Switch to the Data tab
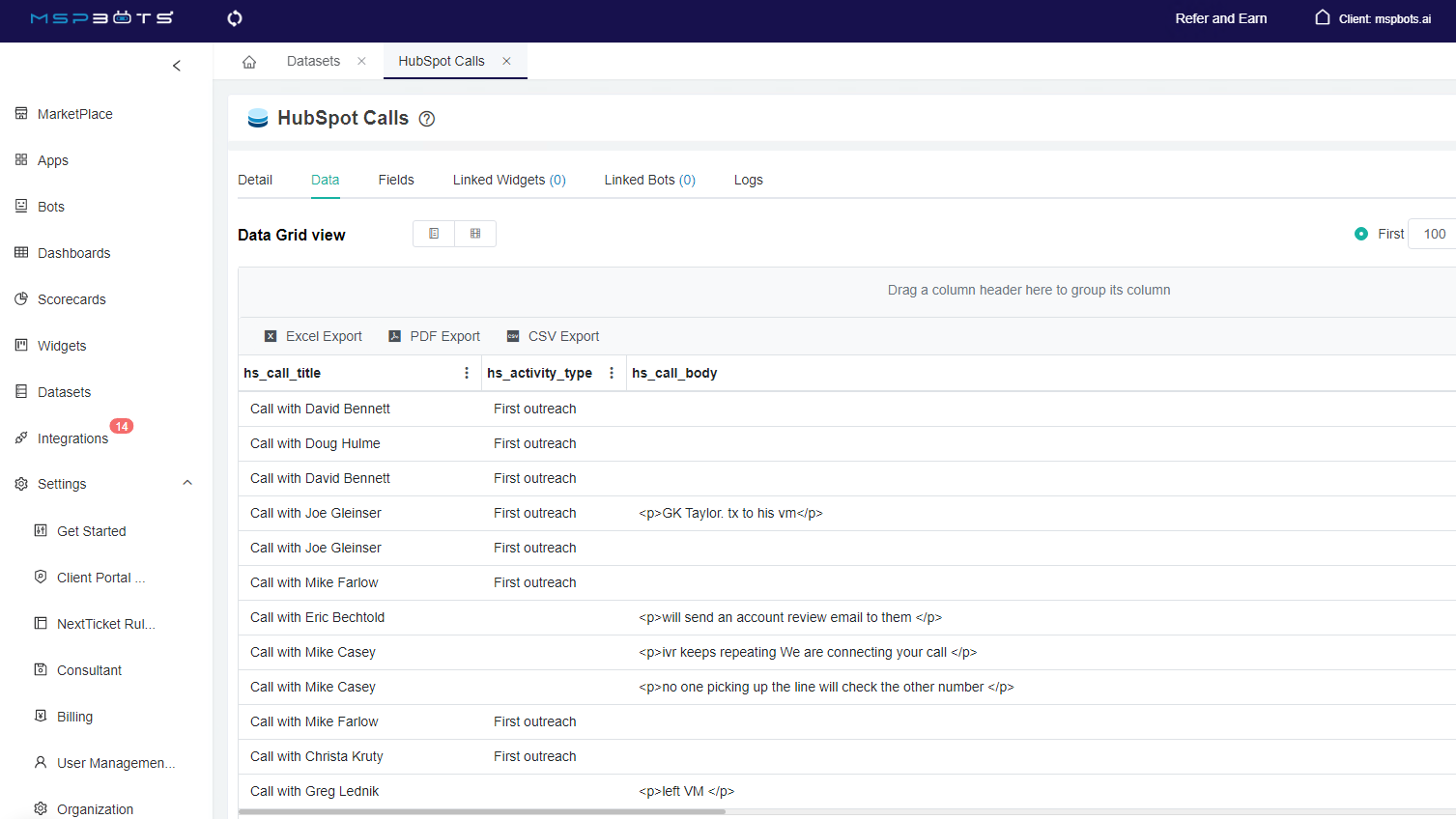This screenshot has height=819, width=1456. tap(326, 180)
